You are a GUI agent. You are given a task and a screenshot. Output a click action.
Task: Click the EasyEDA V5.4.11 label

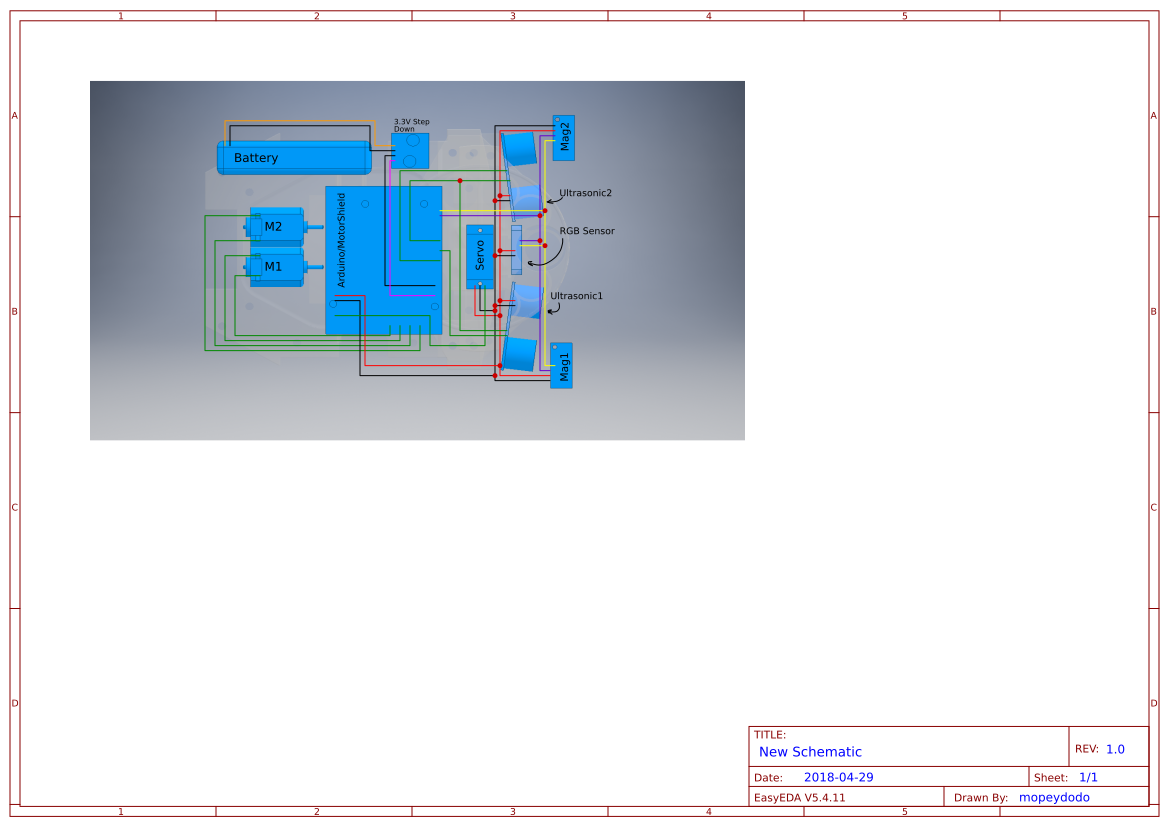point(804,797)
